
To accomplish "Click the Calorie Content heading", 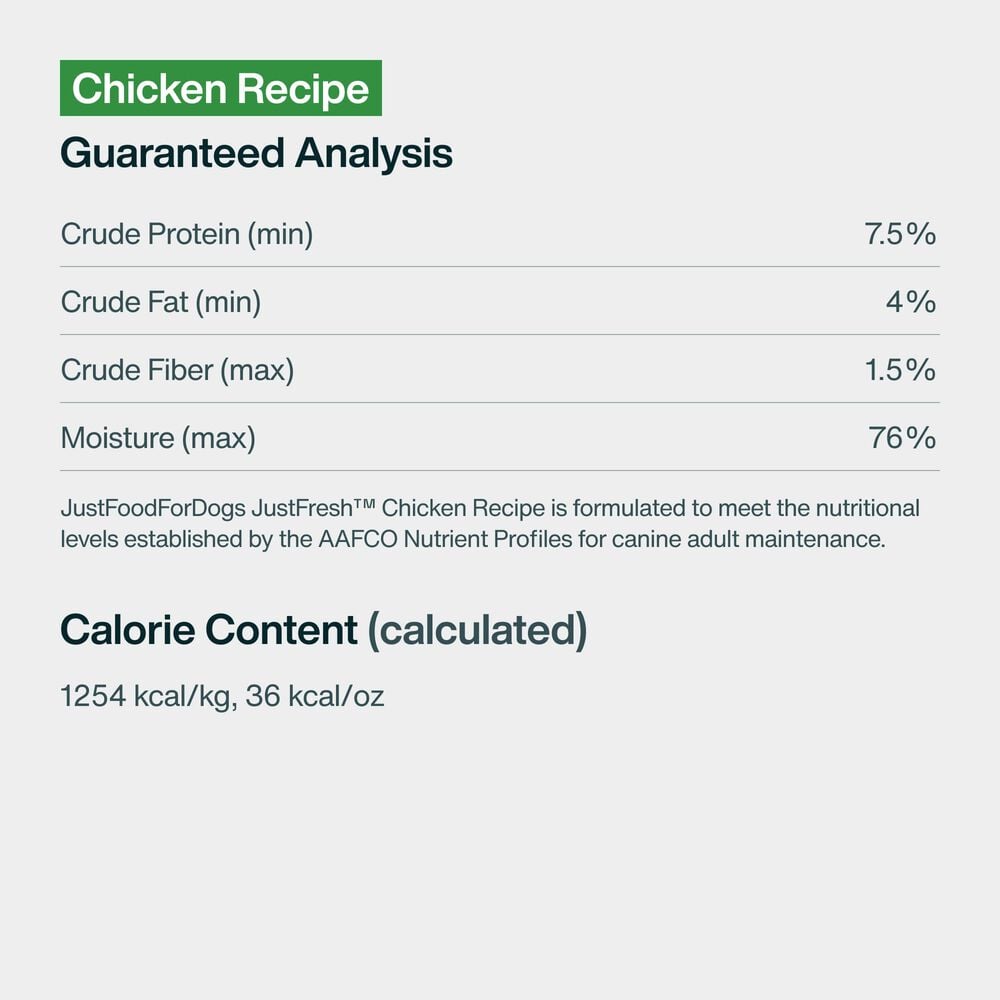I will point(209,630).
